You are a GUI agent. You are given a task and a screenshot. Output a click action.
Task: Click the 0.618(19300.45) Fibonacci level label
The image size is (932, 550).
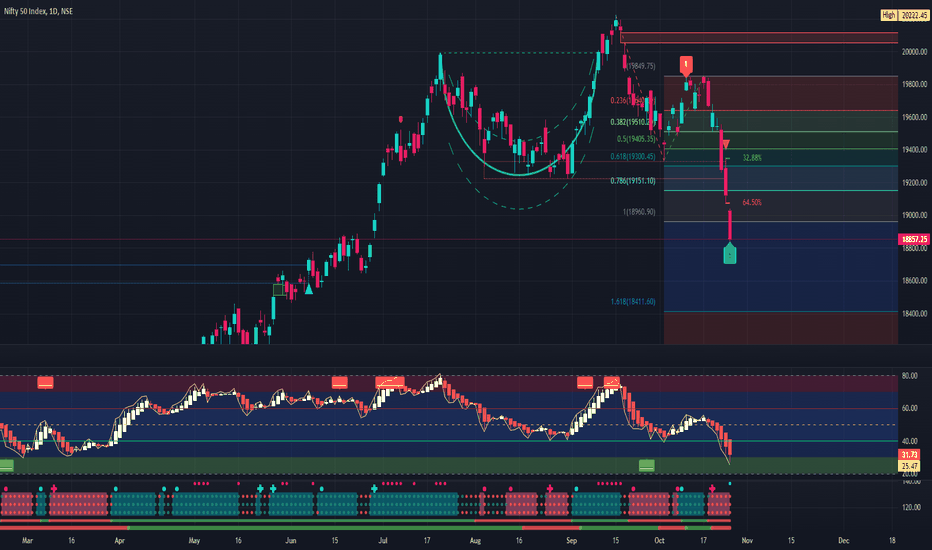632,157
